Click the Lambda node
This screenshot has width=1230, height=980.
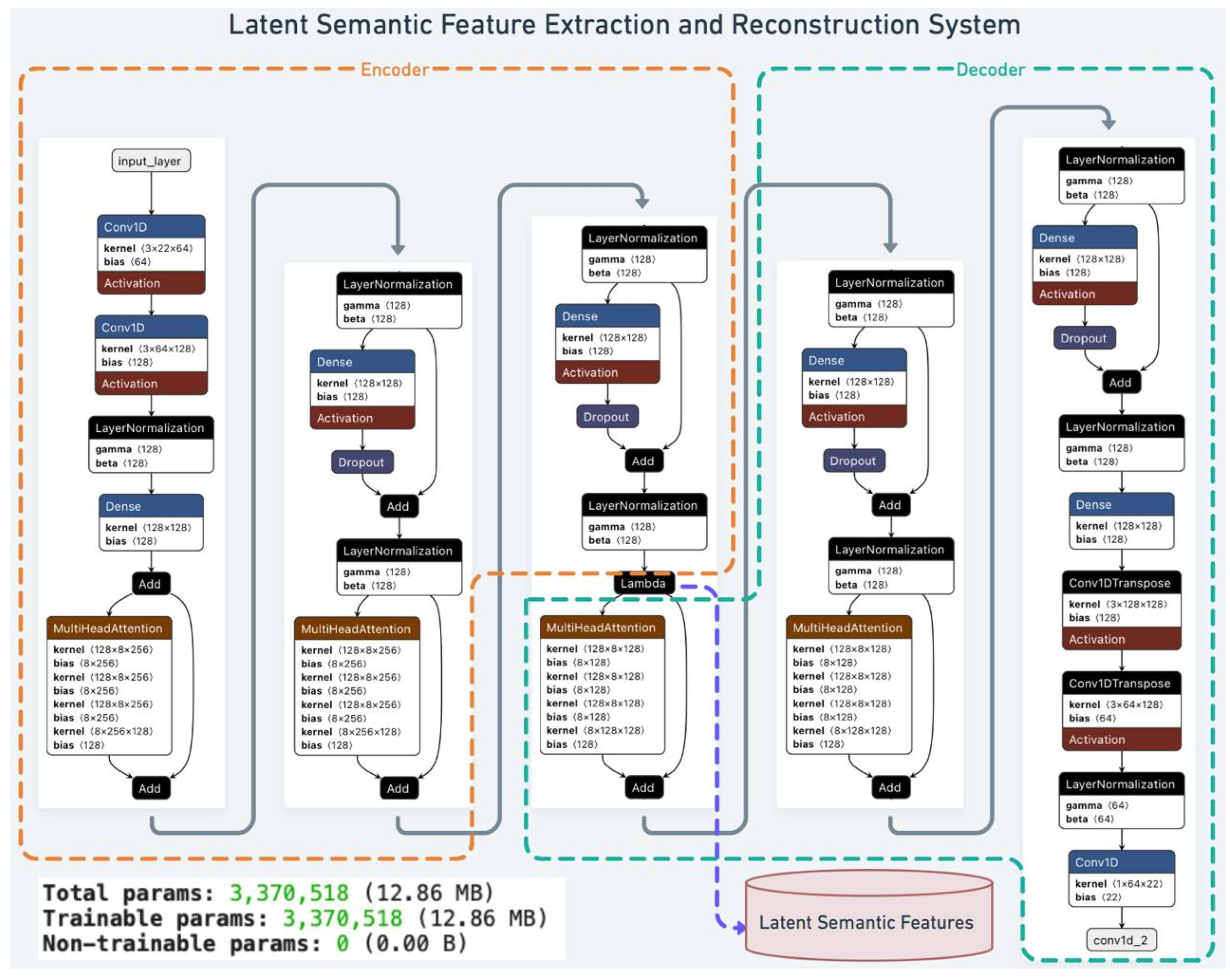(643, 583)
